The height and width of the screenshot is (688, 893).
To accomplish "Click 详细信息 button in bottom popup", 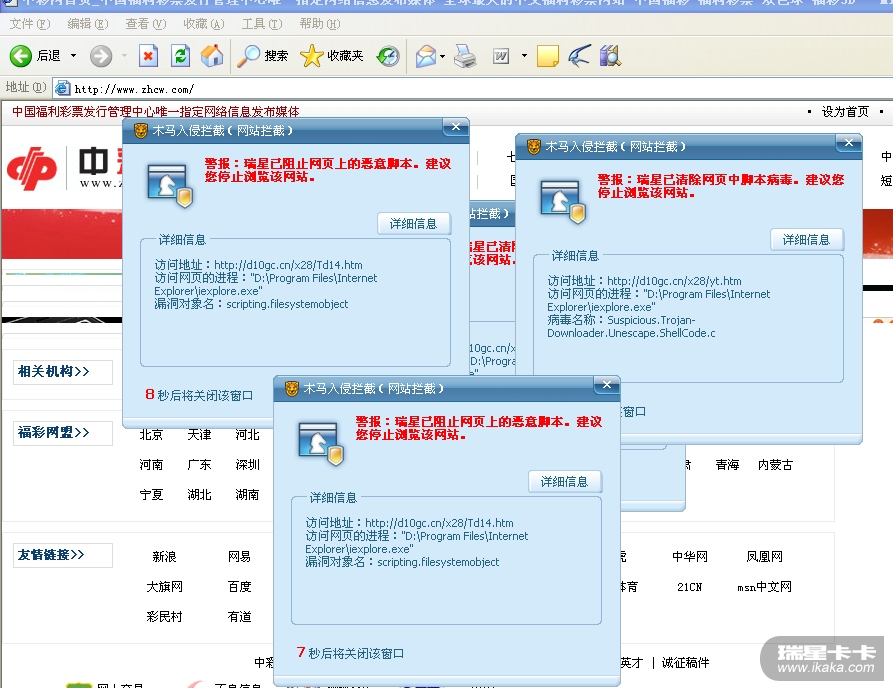I will pyautogui.click(x=564, y=482).
